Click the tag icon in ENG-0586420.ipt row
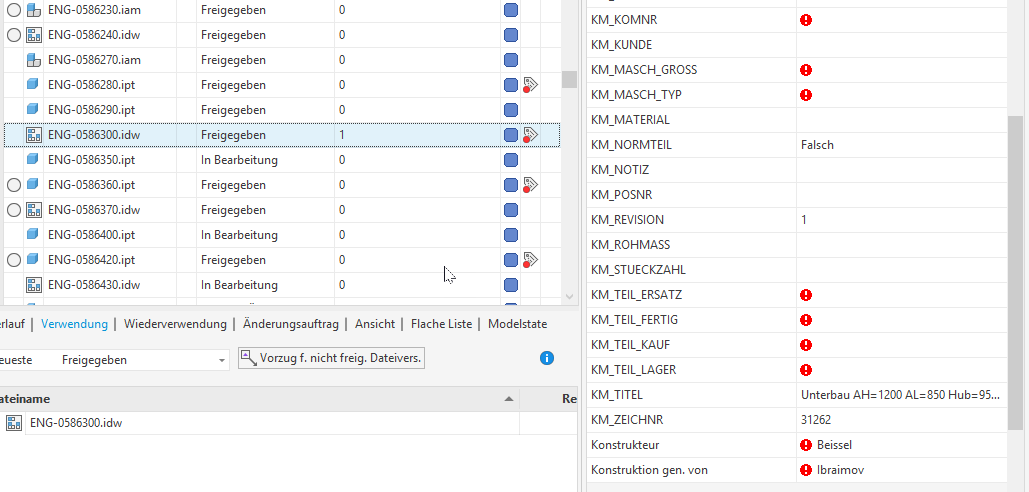The image size is (1029, 492). [x=531, y=260]
